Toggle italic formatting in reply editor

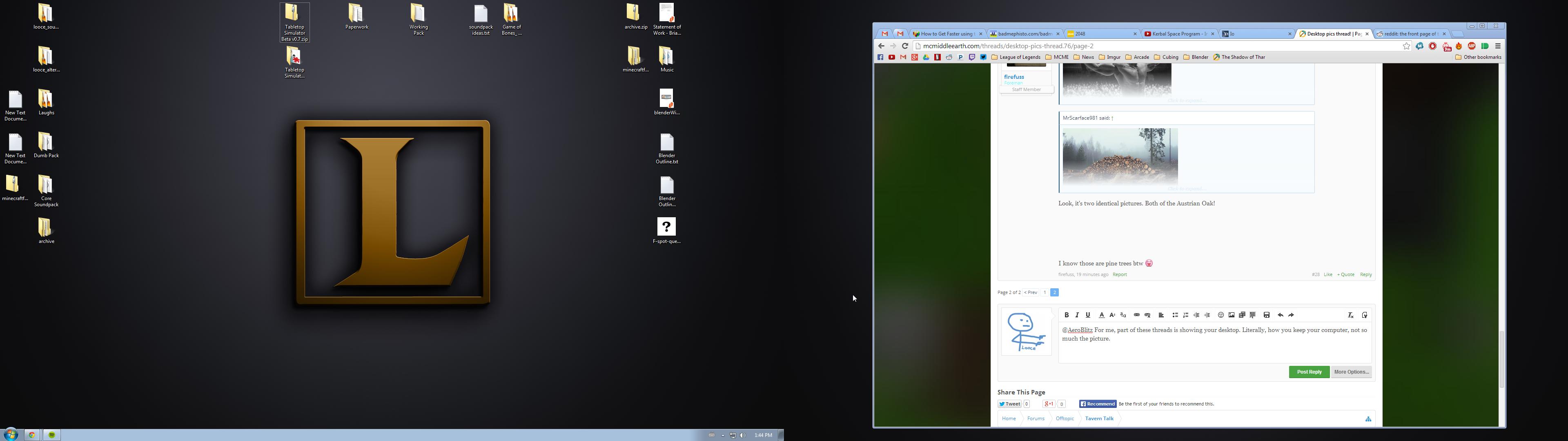[1077, 315]
